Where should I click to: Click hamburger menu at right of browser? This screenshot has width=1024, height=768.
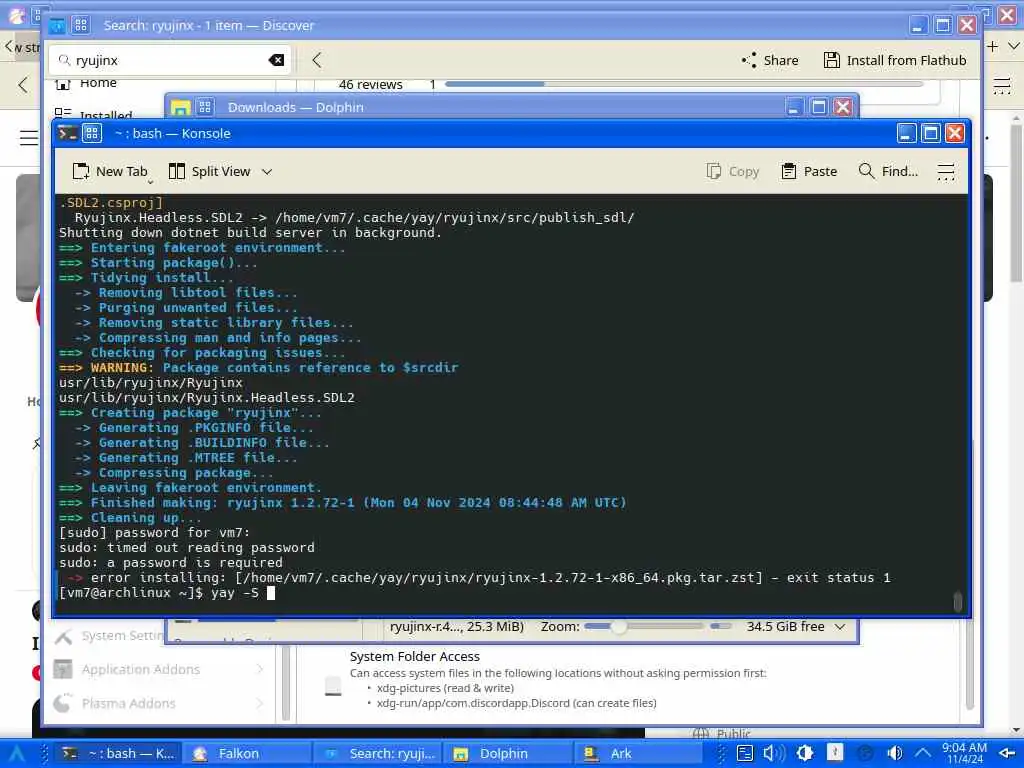pos(1002,86)
